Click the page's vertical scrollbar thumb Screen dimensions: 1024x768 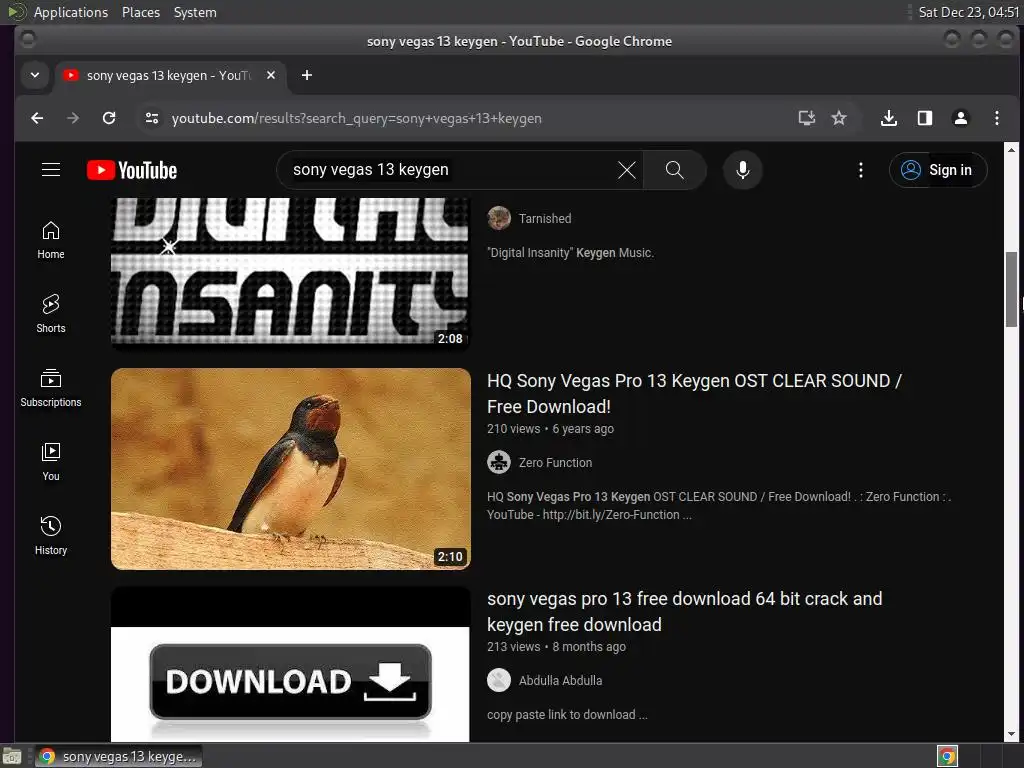click(x=1011, y=289)
